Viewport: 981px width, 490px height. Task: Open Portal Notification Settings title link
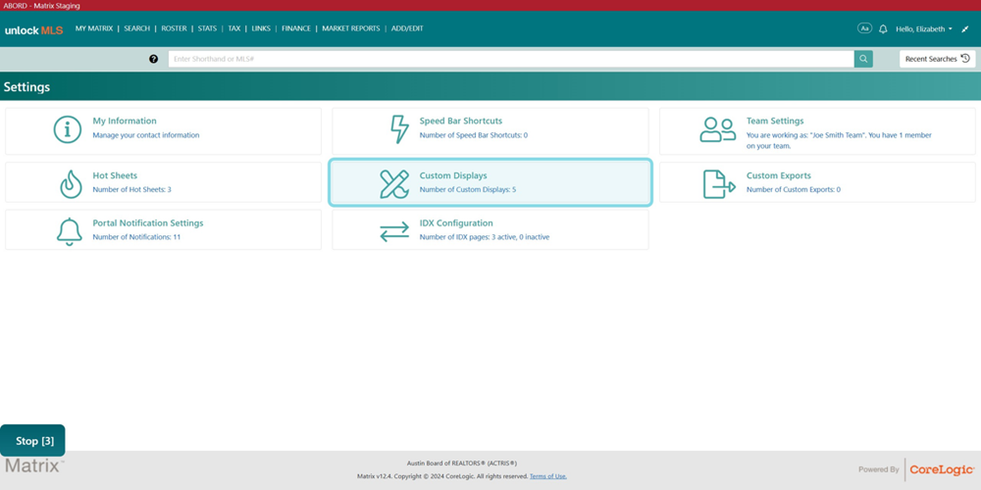pyautogui.click(x=148, y=223)
